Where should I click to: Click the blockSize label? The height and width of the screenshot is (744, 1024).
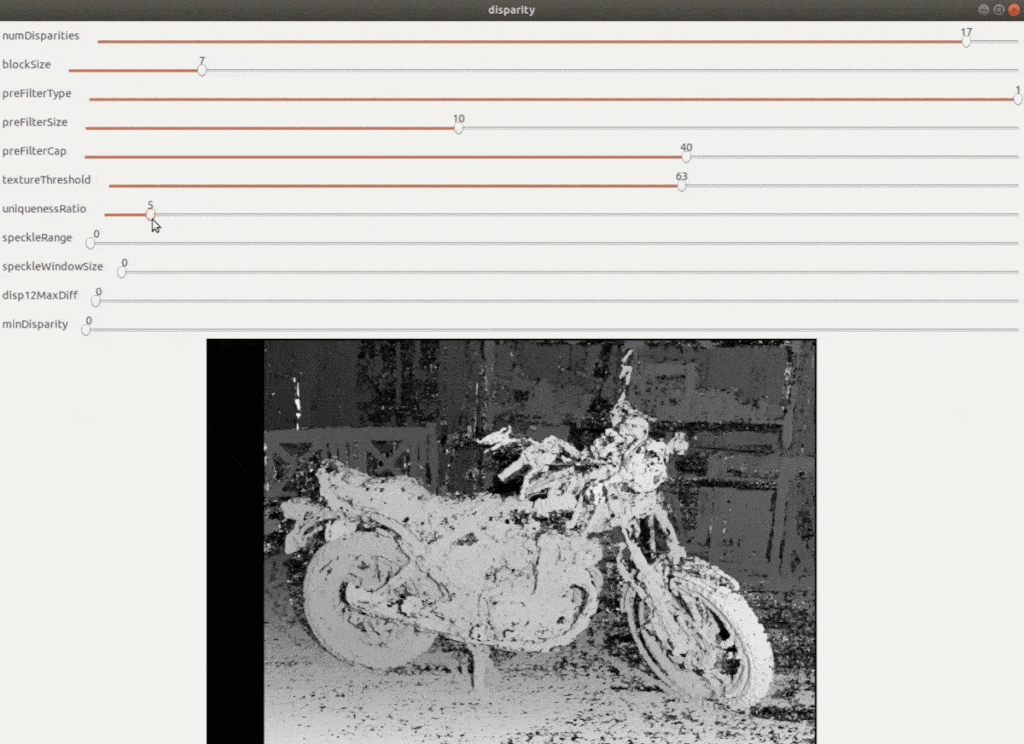(x=26, y=64)
